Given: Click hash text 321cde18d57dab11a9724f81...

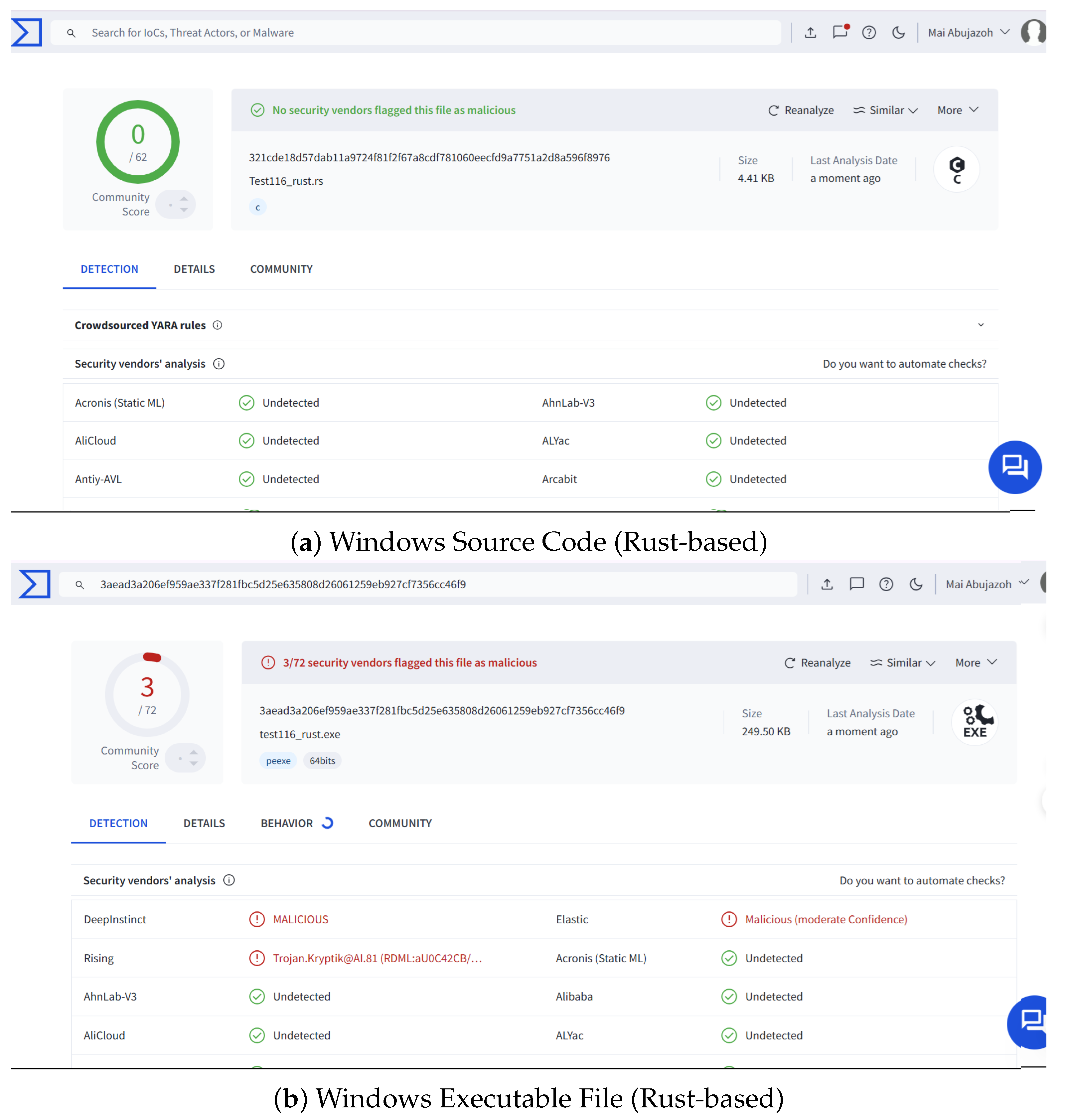Looking at the screenshot, I should pyautogui.click(x=429, y=158).
